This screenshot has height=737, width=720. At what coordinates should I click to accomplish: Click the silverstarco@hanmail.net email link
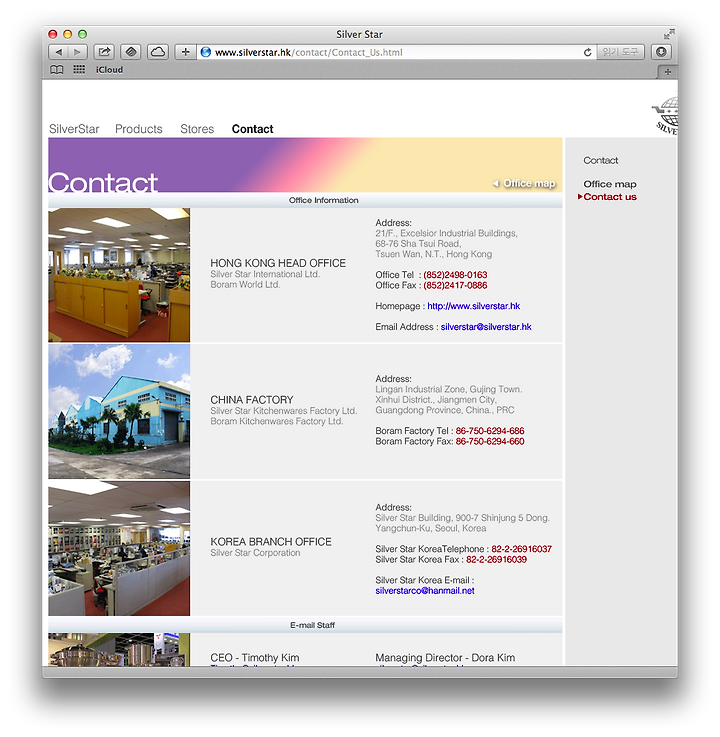(425, 591)
